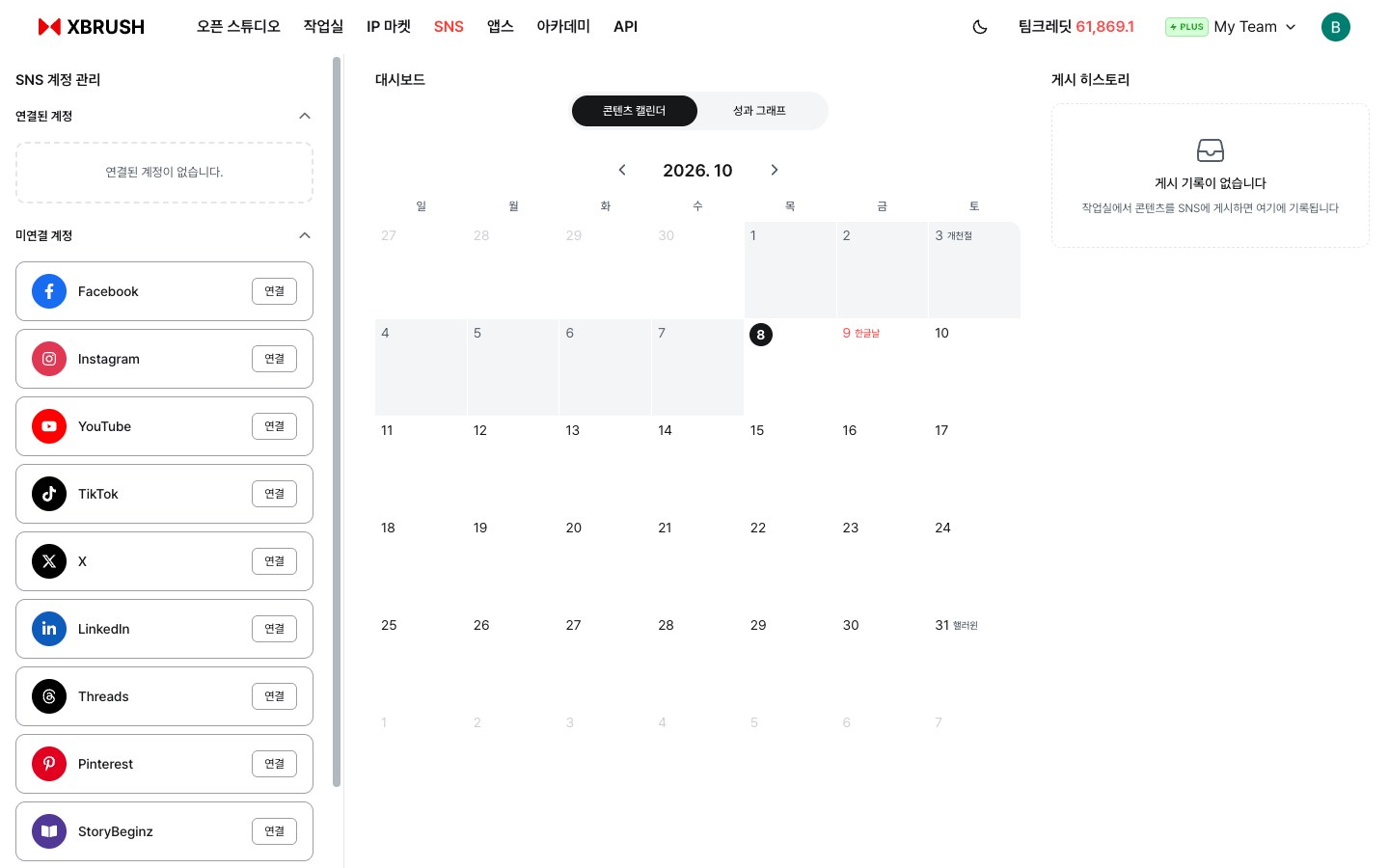Click the StoryBeginz logo icon
The height and width of the screenshot is (868, 1389).
(49, 831)
